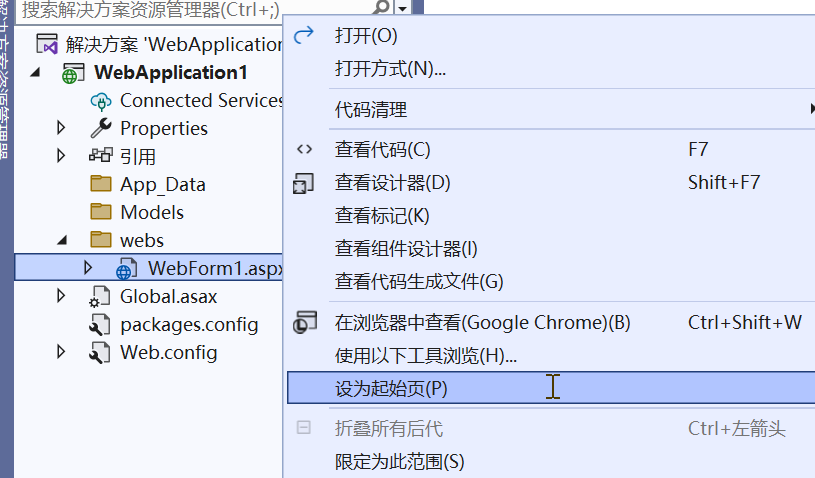This screenshot has height=478, width=815.
Task: Expand the WebForm1.aspx node arrow
Action: (x=88, y=268)
